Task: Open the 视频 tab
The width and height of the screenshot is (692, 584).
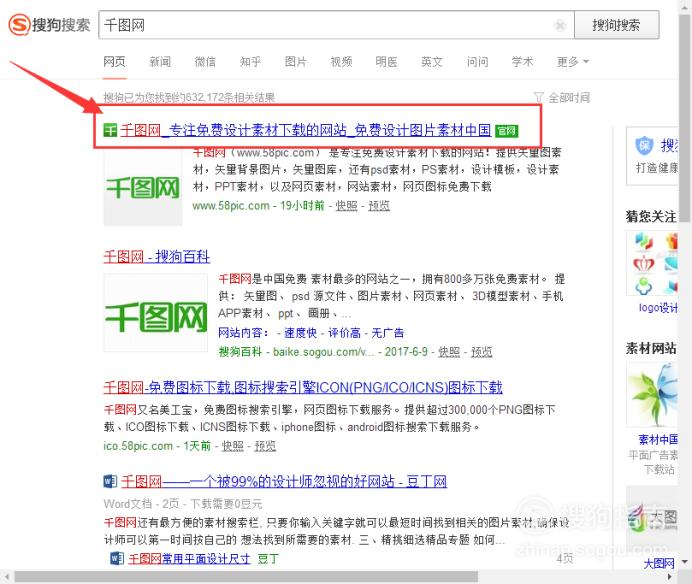Action: coord(341,62)
